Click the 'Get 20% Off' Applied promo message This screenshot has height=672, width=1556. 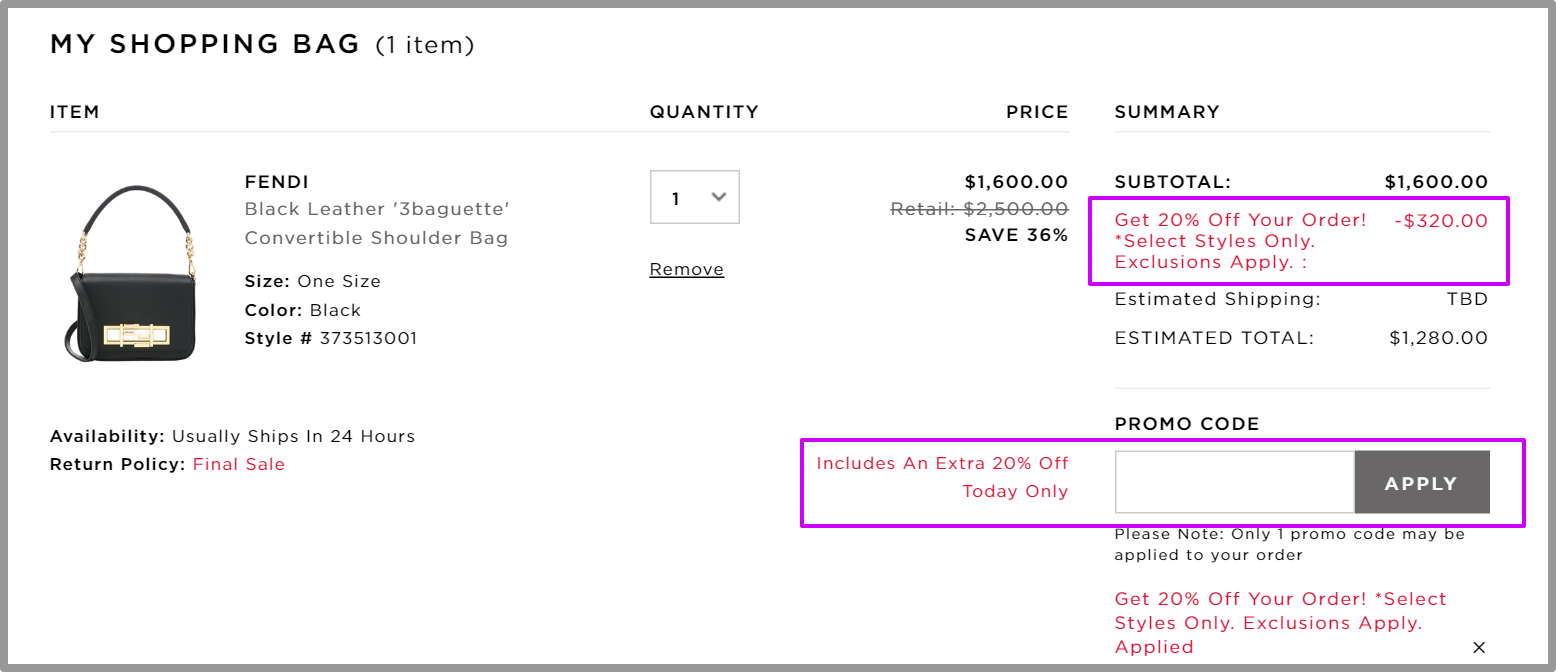(x=1281, y=623)
